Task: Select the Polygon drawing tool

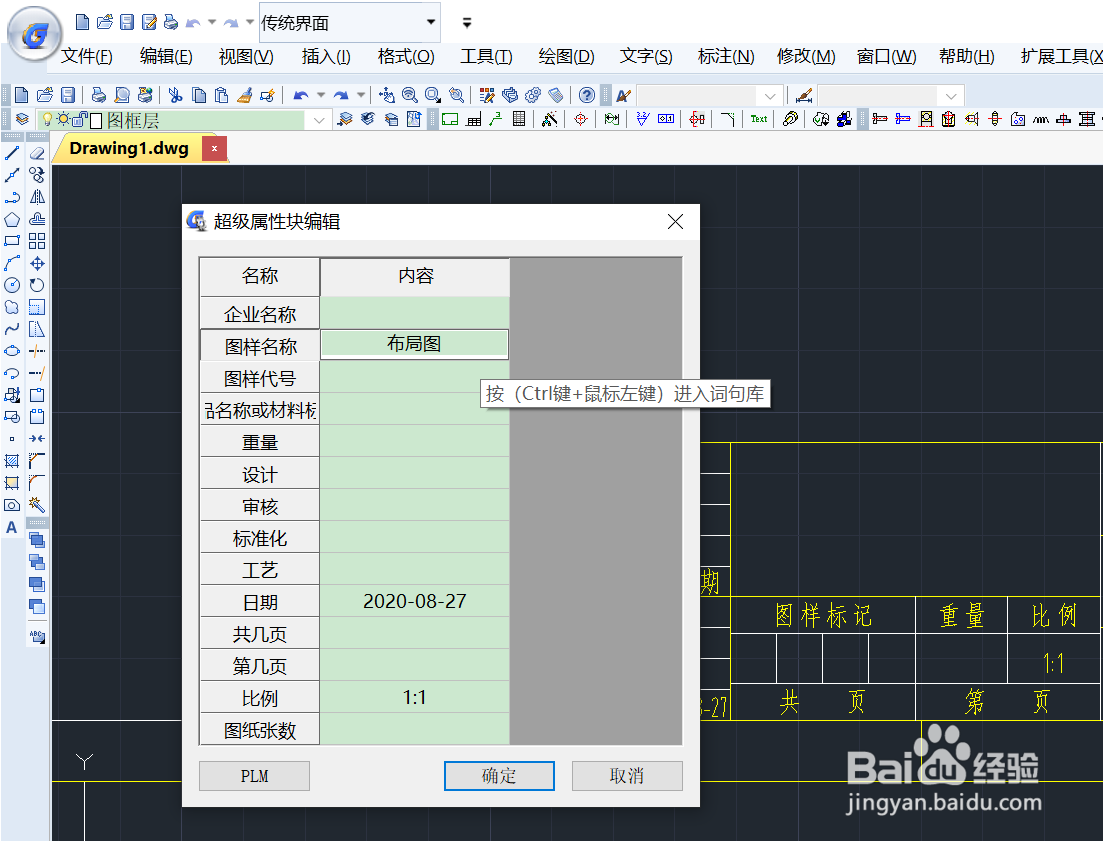Action: click(12, 219)
